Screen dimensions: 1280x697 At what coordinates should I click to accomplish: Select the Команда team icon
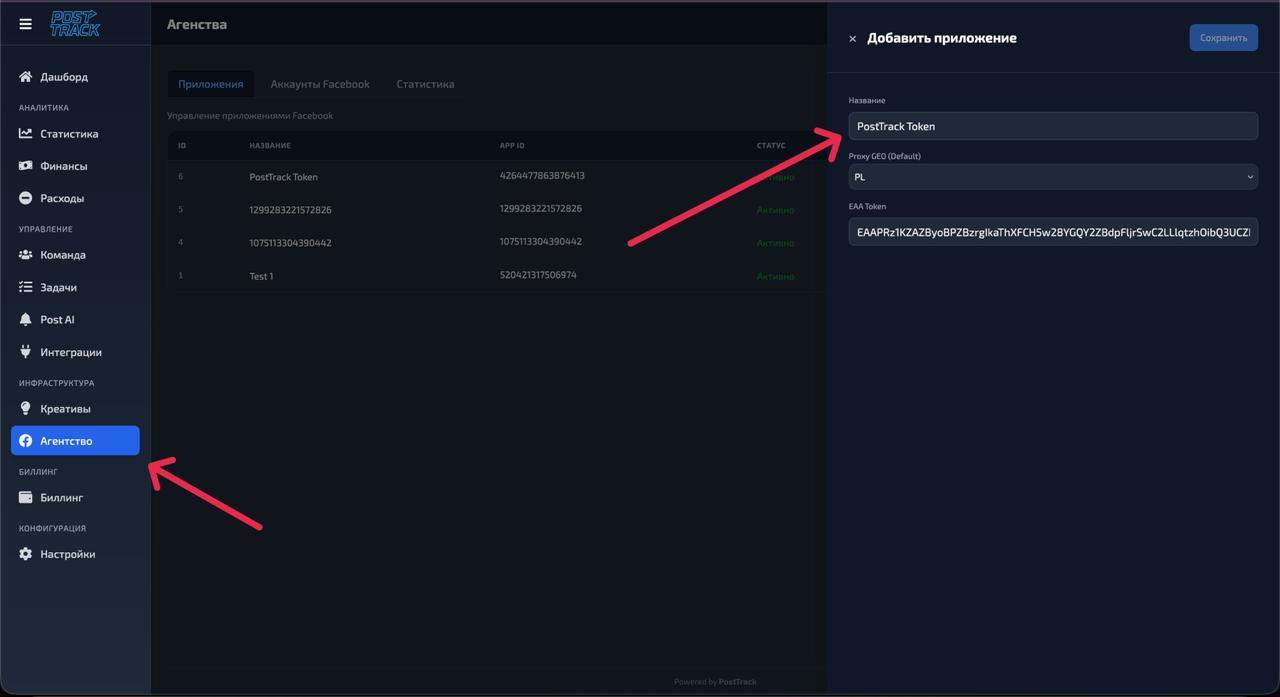pos(24,254)
